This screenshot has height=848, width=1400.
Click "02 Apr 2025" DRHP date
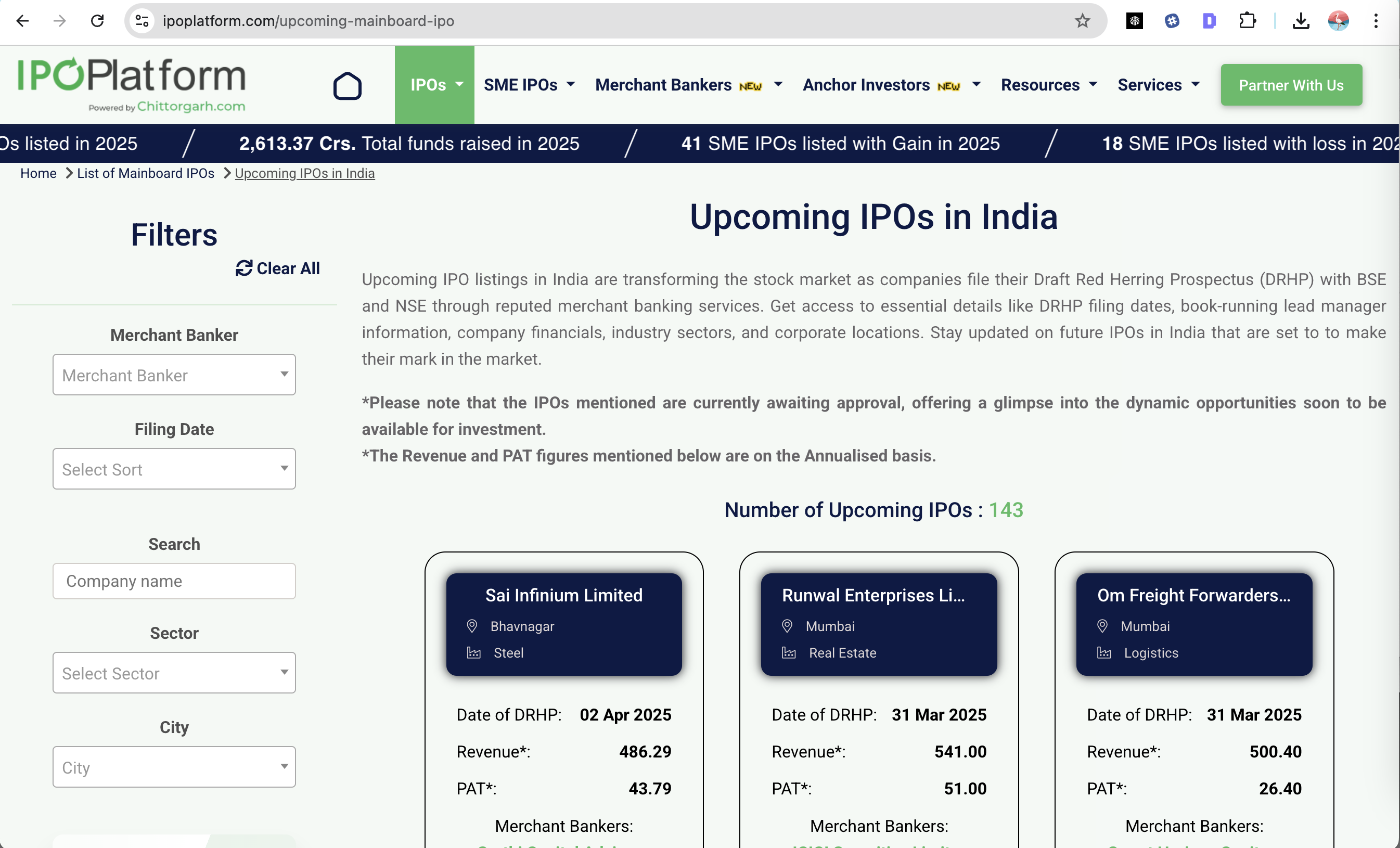pyautogui.click(x=625, y=714)
